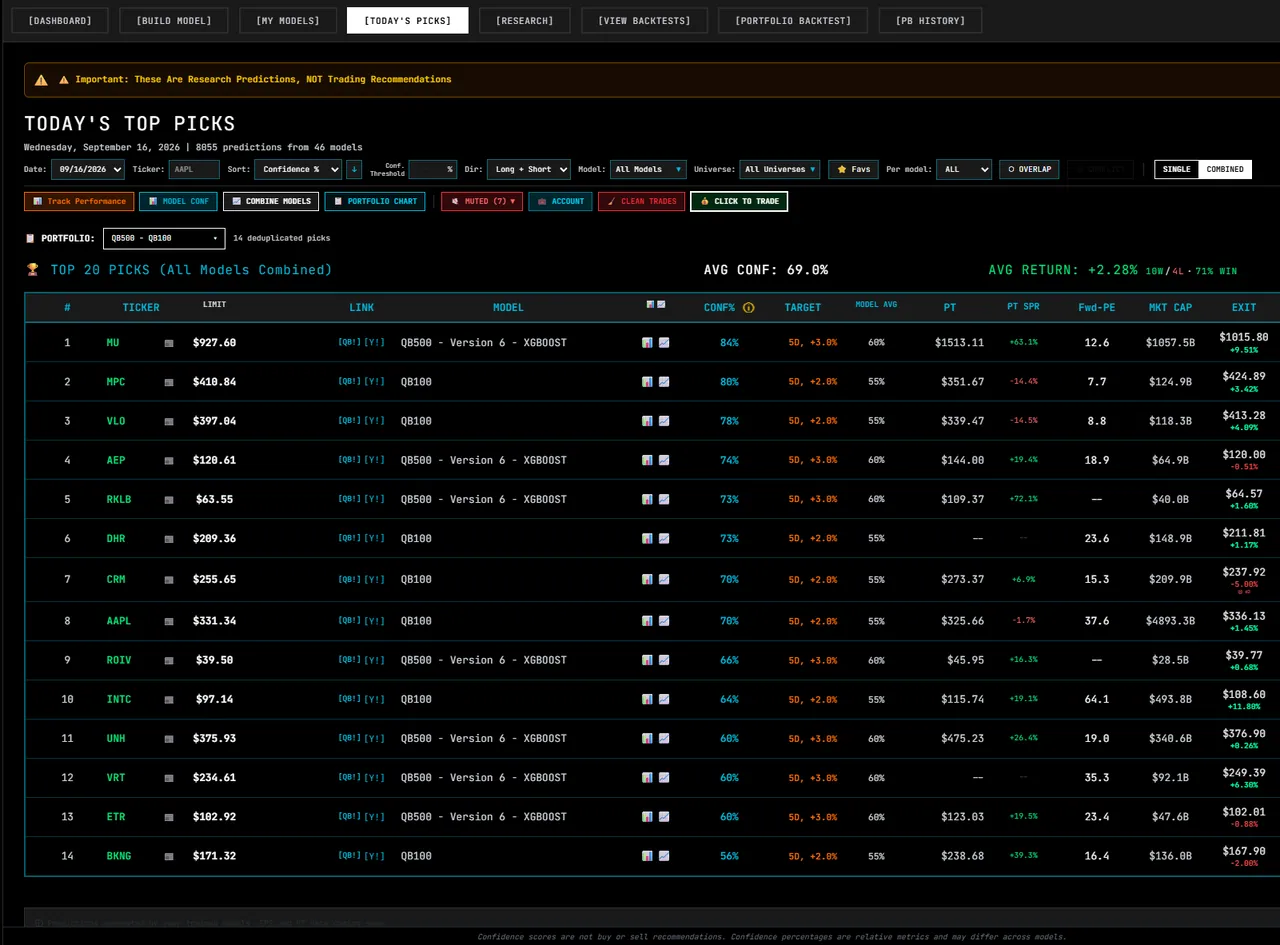Click the small gray icon beside ticker AAPL
This screenshot has height=945, width=1280.
click(169, 621)
